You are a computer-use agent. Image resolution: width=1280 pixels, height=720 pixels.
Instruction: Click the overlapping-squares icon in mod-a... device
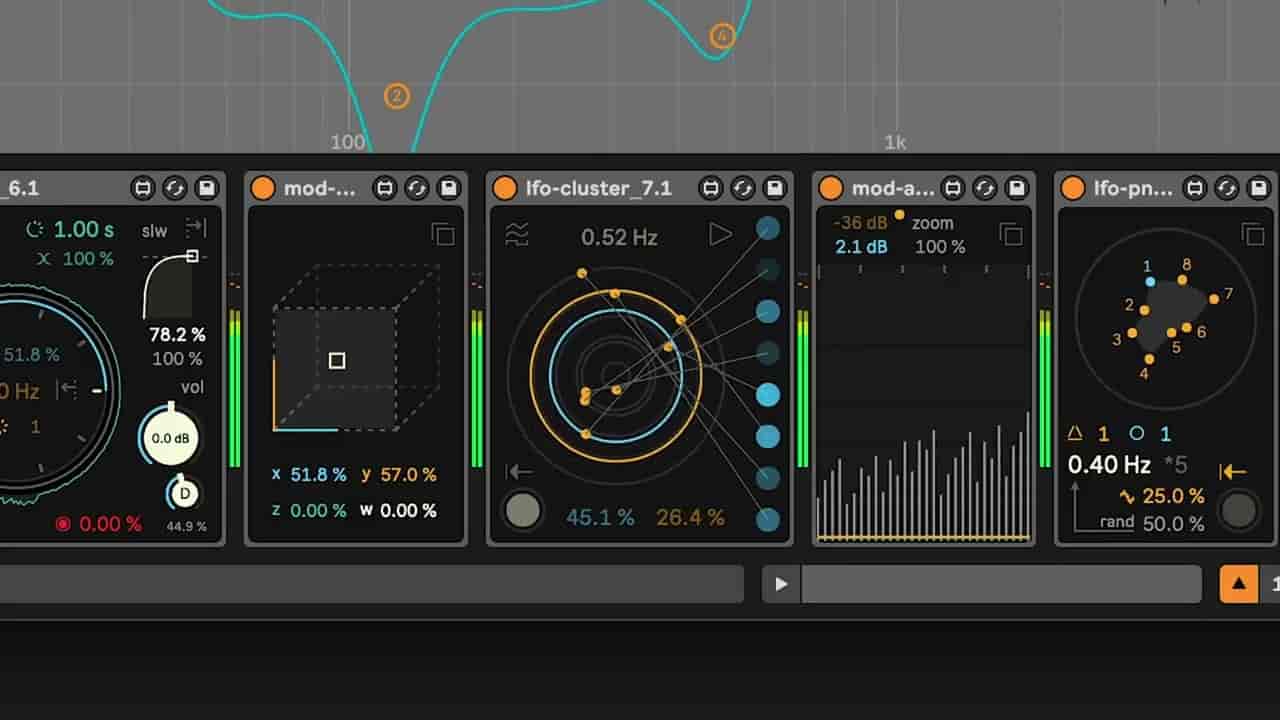tap(1011, 235)
